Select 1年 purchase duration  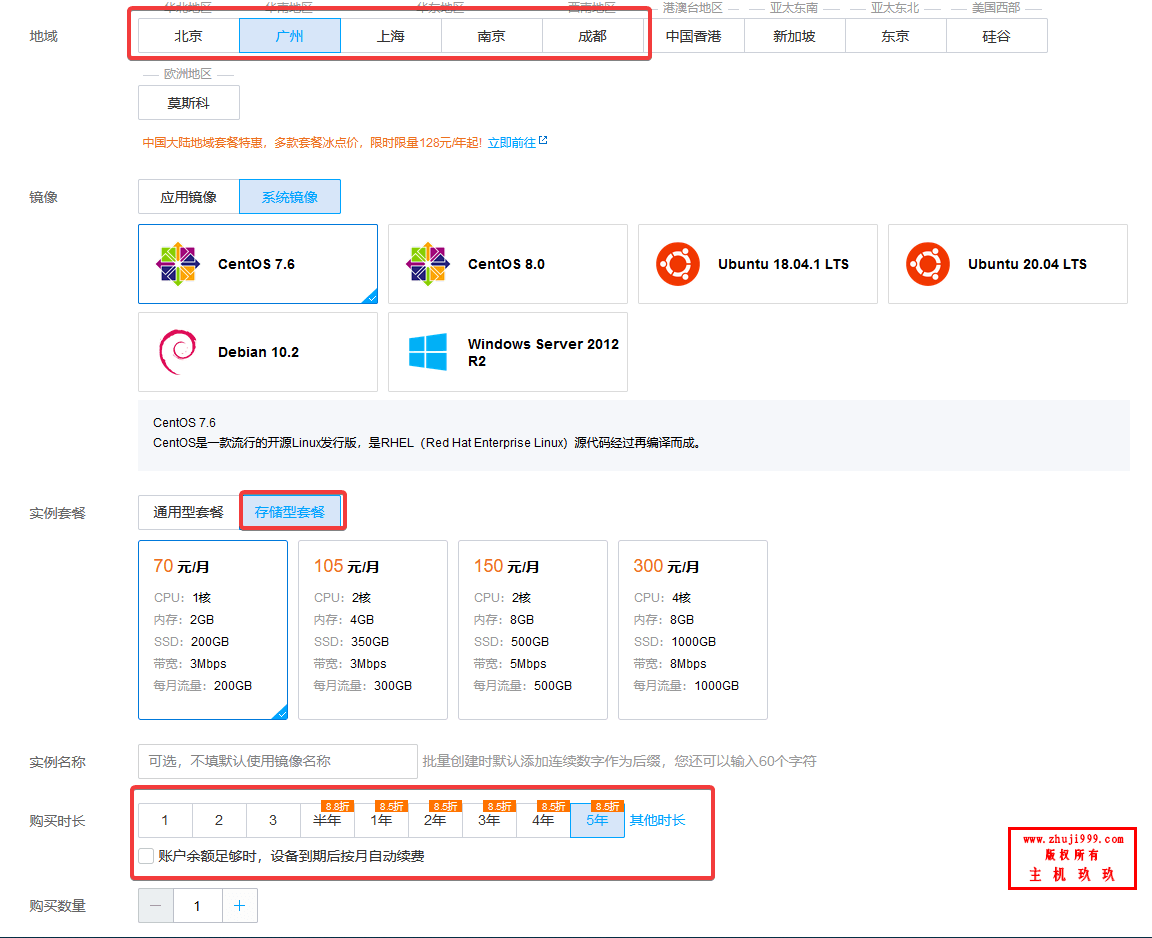pyautogui.click(x=381, y=820)
